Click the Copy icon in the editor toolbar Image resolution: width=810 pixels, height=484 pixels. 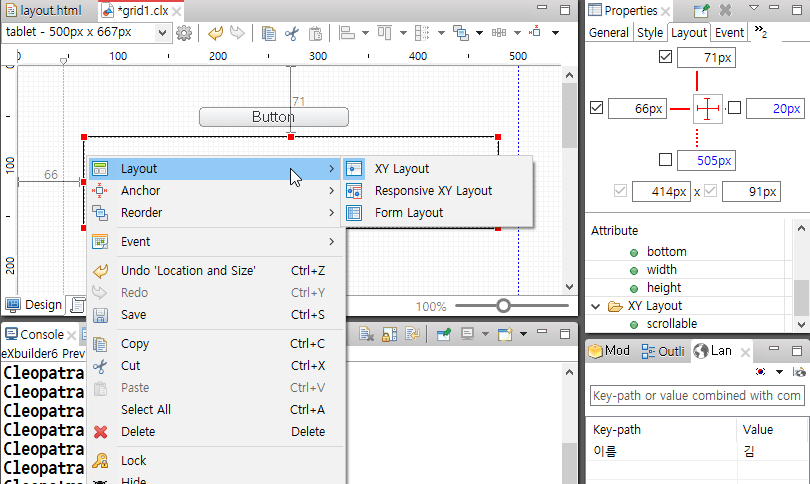click(x=269, y=33)
